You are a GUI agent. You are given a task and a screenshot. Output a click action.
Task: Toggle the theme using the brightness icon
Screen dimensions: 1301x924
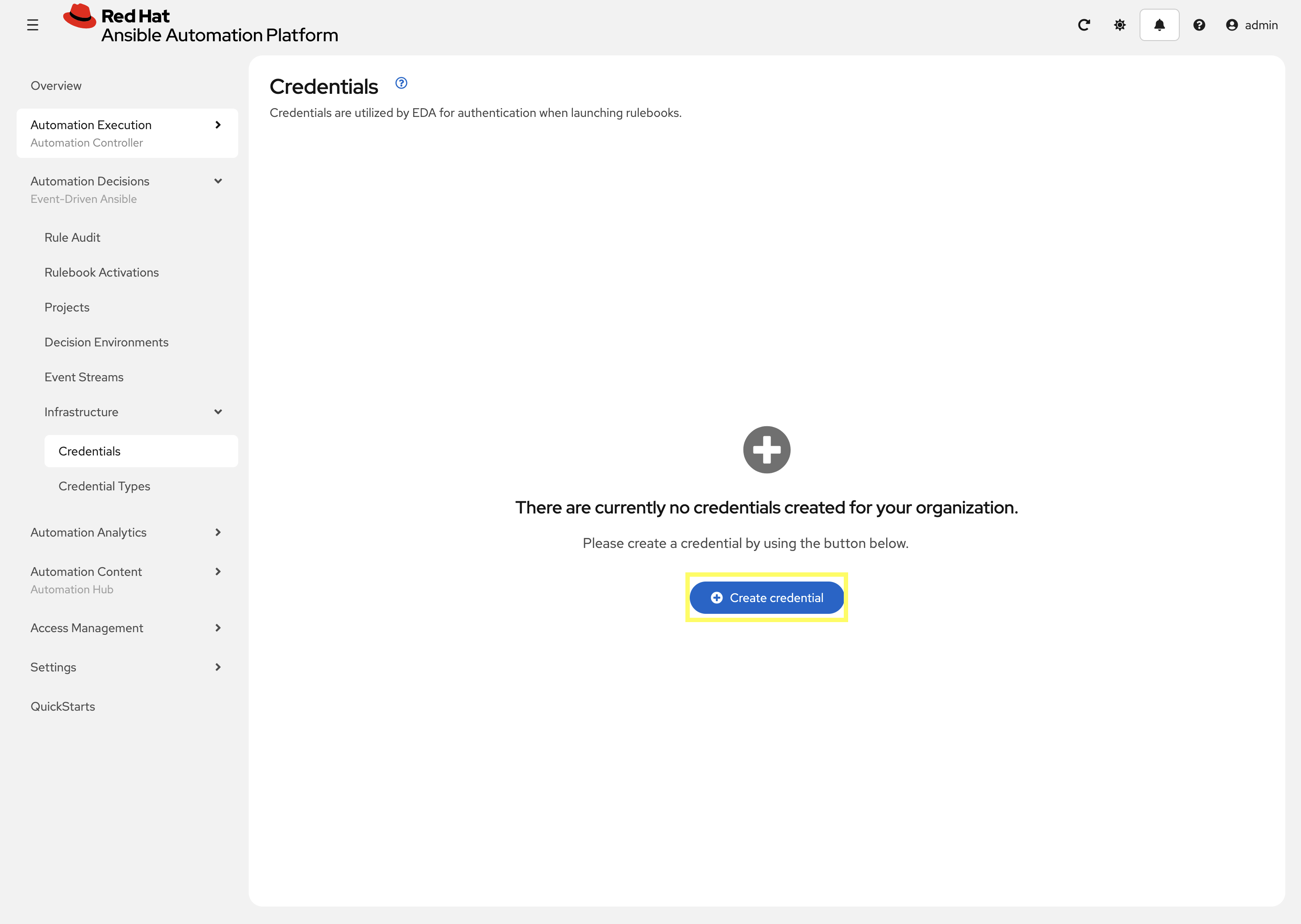click(x=1119, y=25)
